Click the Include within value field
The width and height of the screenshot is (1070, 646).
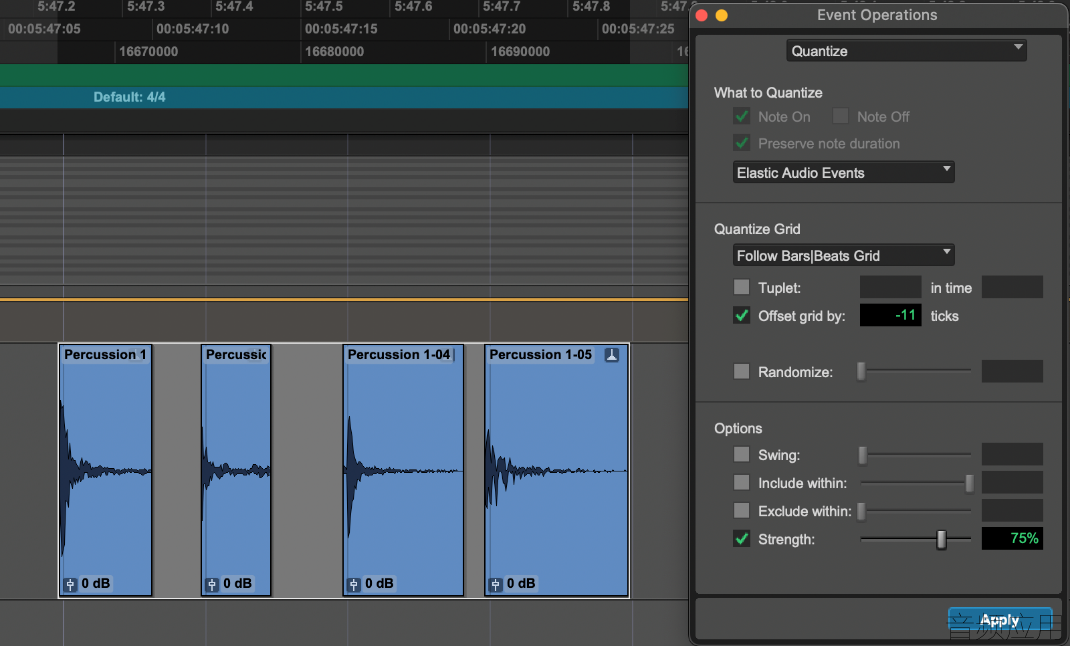tap(1012, 482)
